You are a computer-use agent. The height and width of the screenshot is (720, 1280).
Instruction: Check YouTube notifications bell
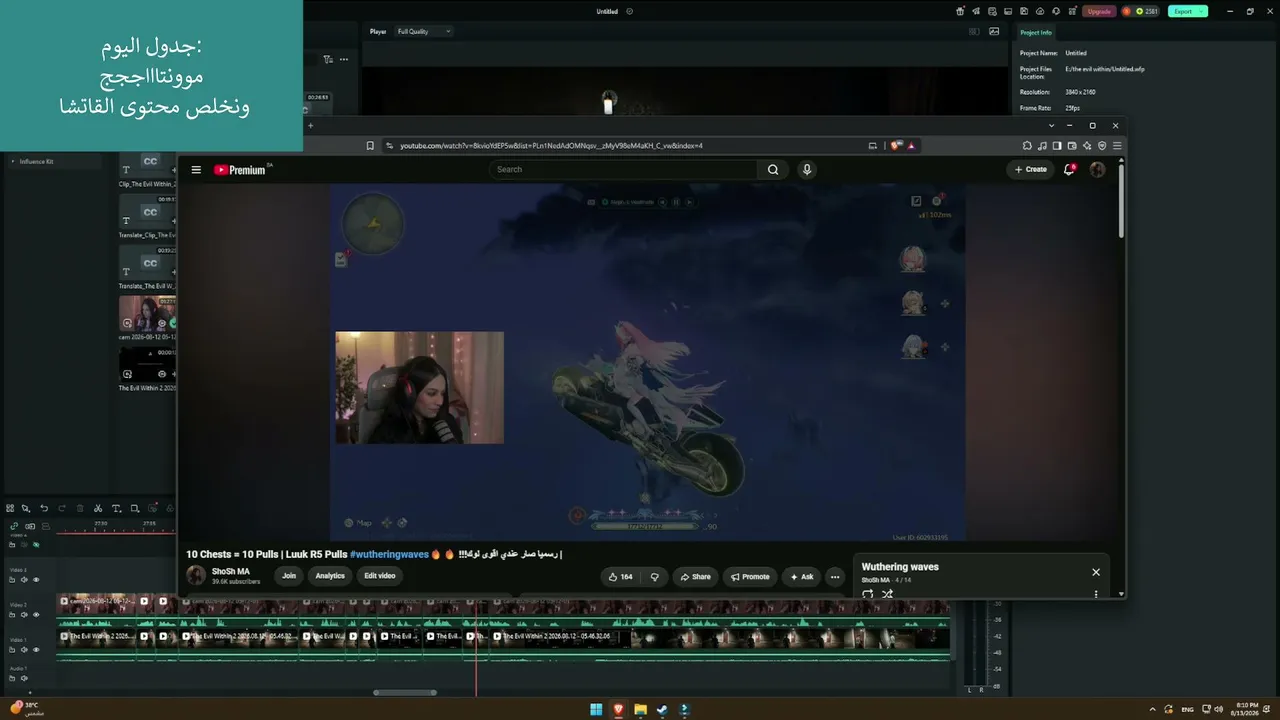point(1069,170)
